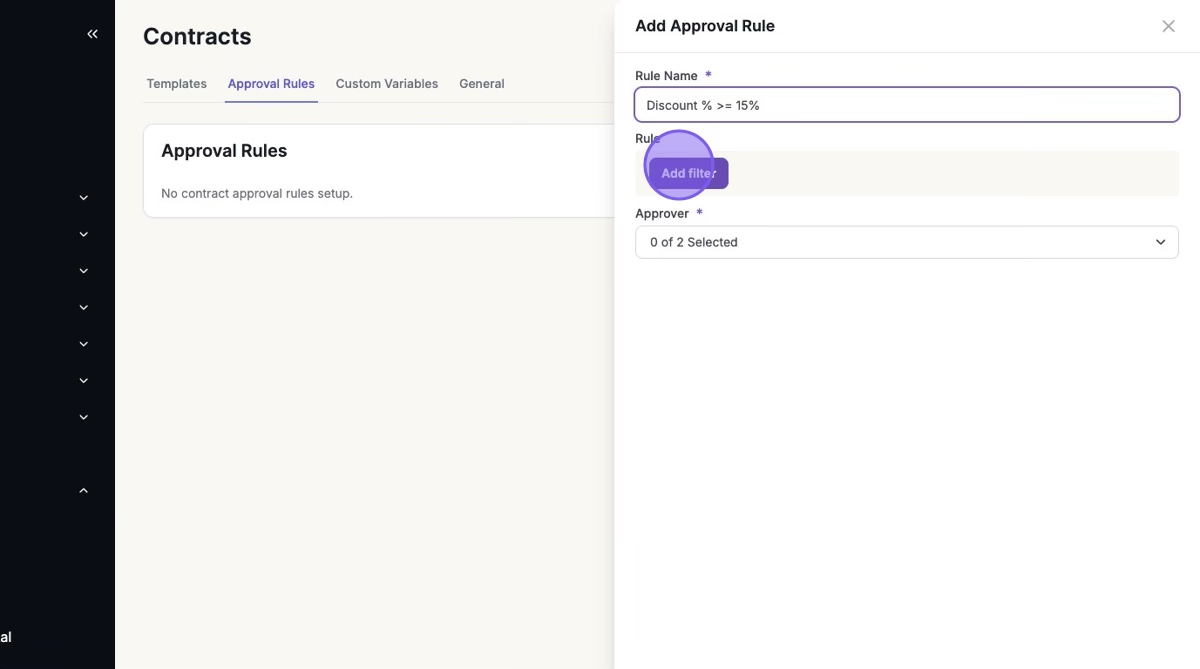The height and width of the screenshot is (669, 1200).
Task: Click the Rule Name field label
Action: point(667,76)
